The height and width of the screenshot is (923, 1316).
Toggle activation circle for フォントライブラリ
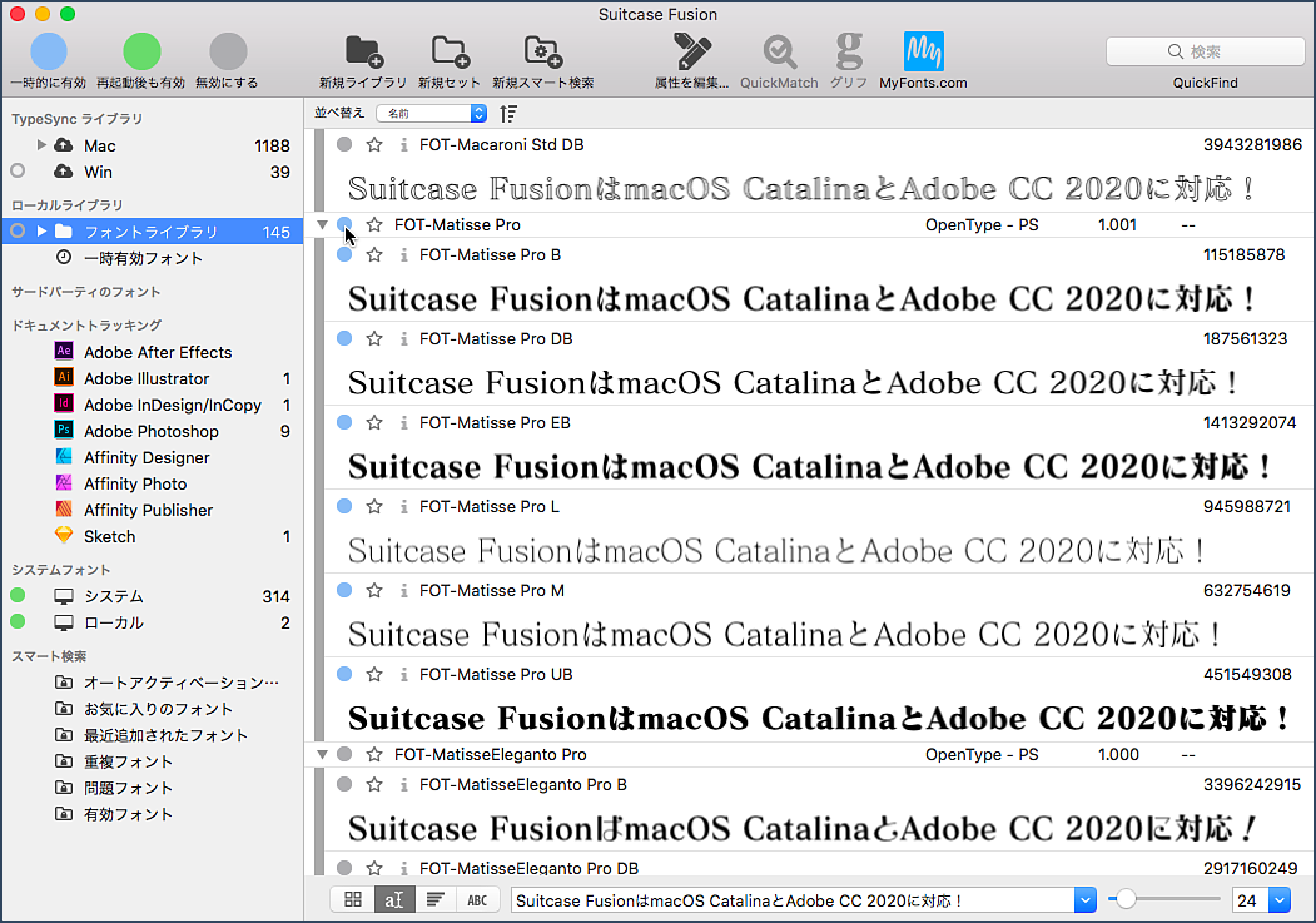coord(18,231)
